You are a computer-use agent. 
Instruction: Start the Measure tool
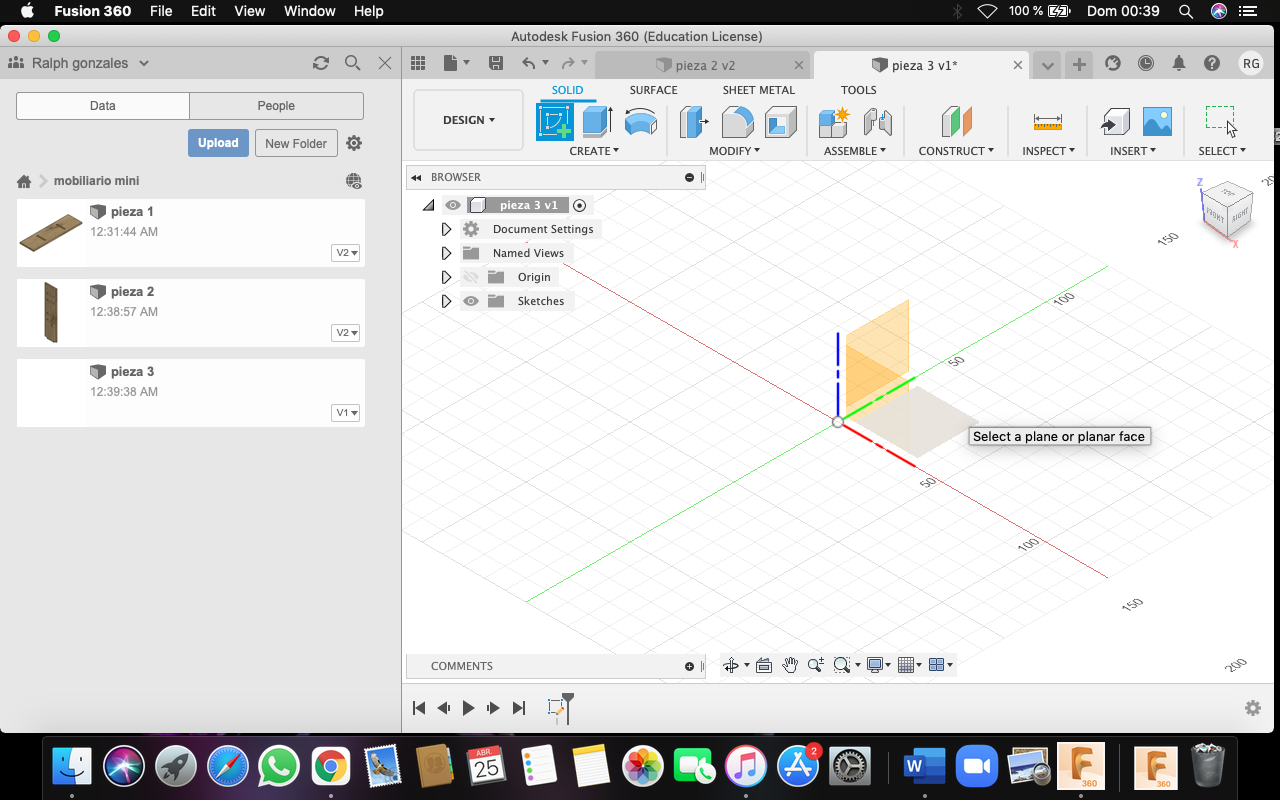(1048, 122)
